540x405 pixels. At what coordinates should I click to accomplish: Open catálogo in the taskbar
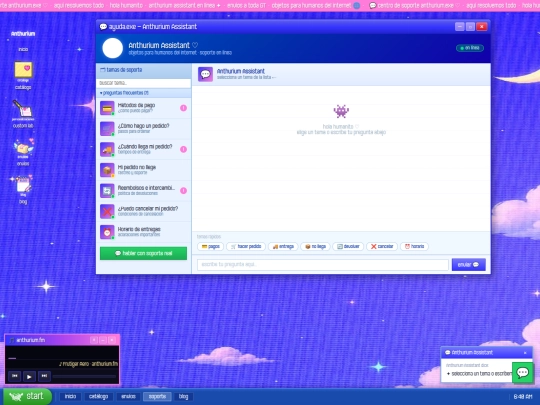(x=98, y=396)
